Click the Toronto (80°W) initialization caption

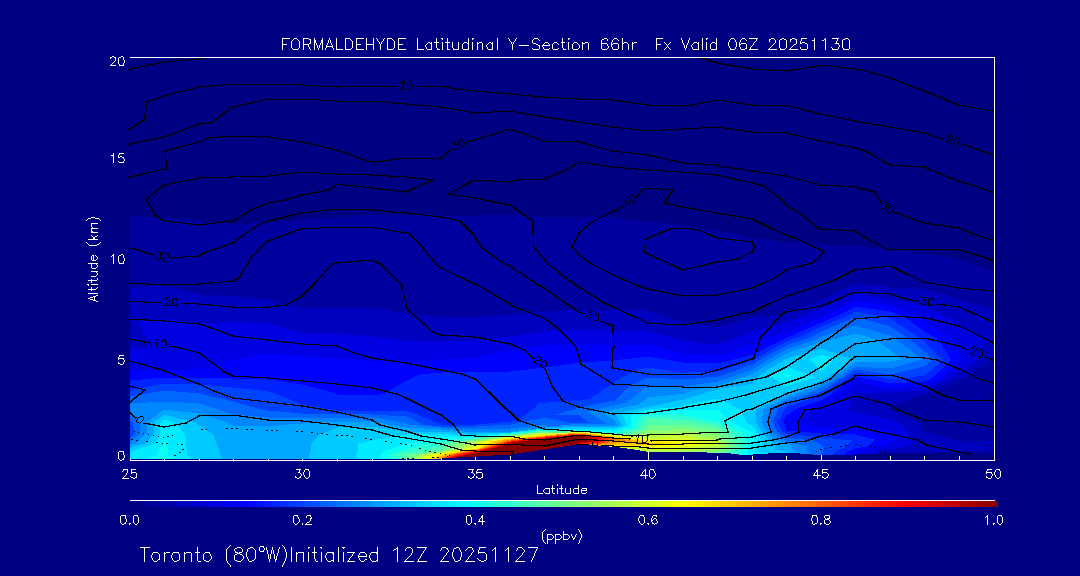339,555
